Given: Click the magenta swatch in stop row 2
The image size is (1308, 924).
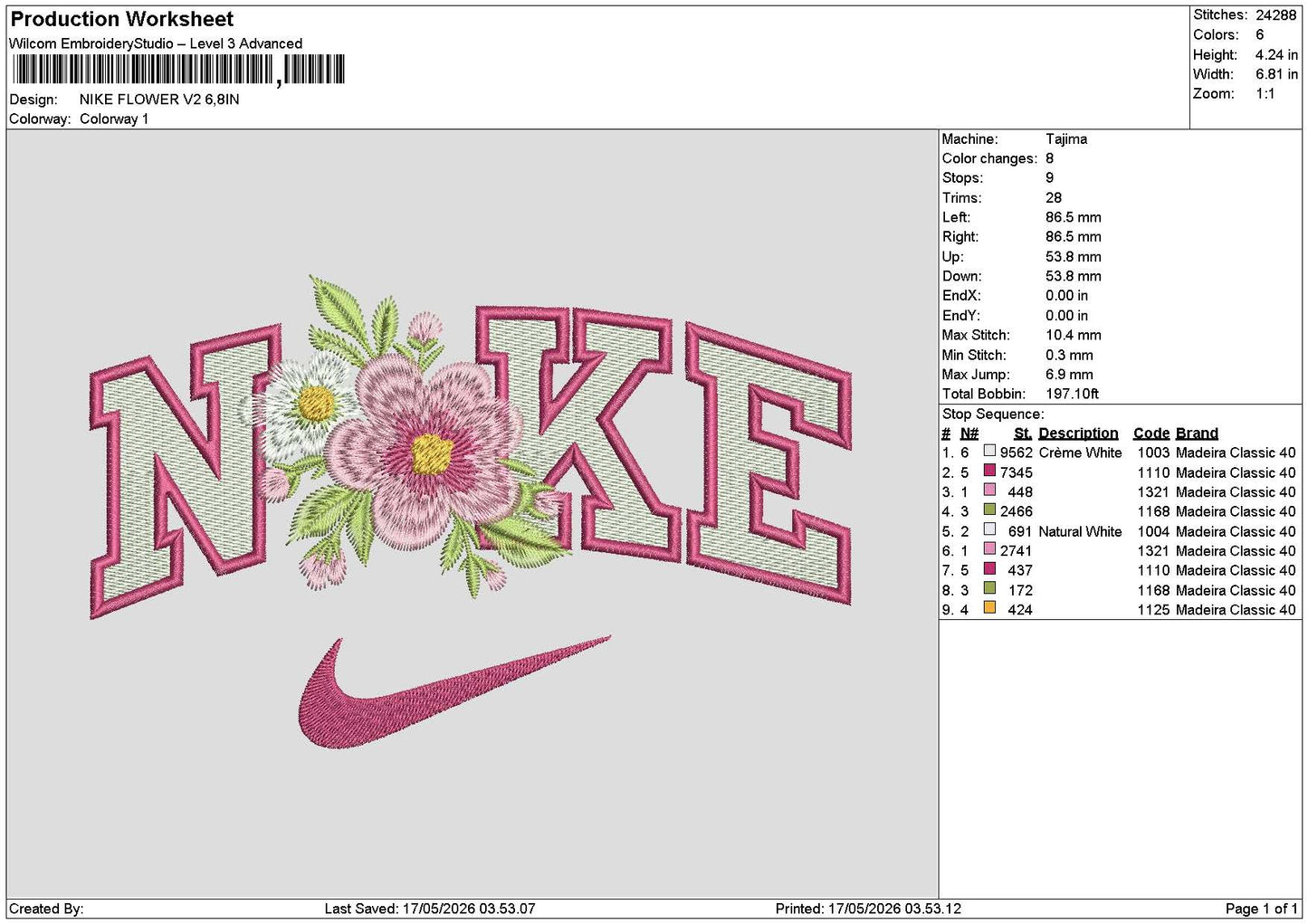Looking at the screenshot, I should pos(989,471).
